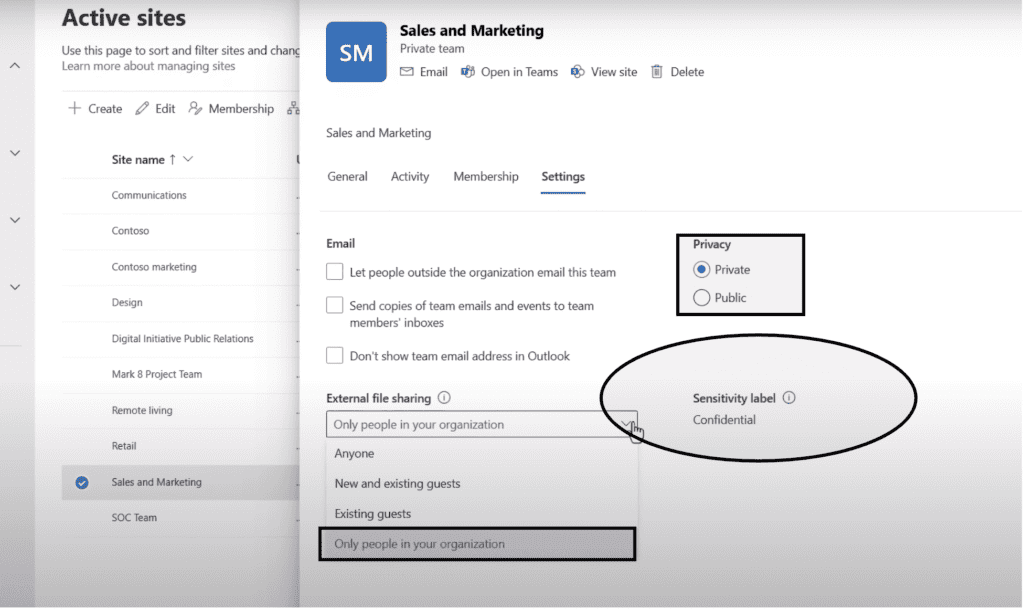Click the View site icon
The image size is (1024, 609).
click(577, 72)
